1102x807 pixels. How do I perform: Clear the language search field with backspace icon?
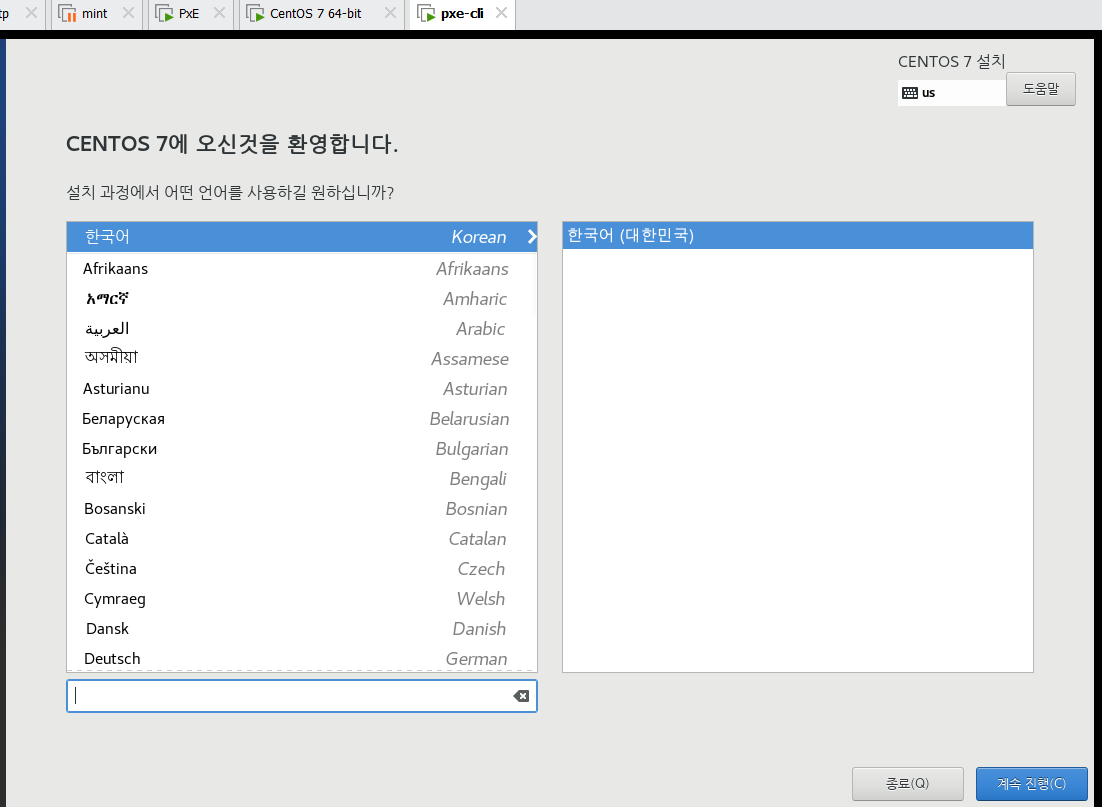pyautogui.click(x=521, y=696)
